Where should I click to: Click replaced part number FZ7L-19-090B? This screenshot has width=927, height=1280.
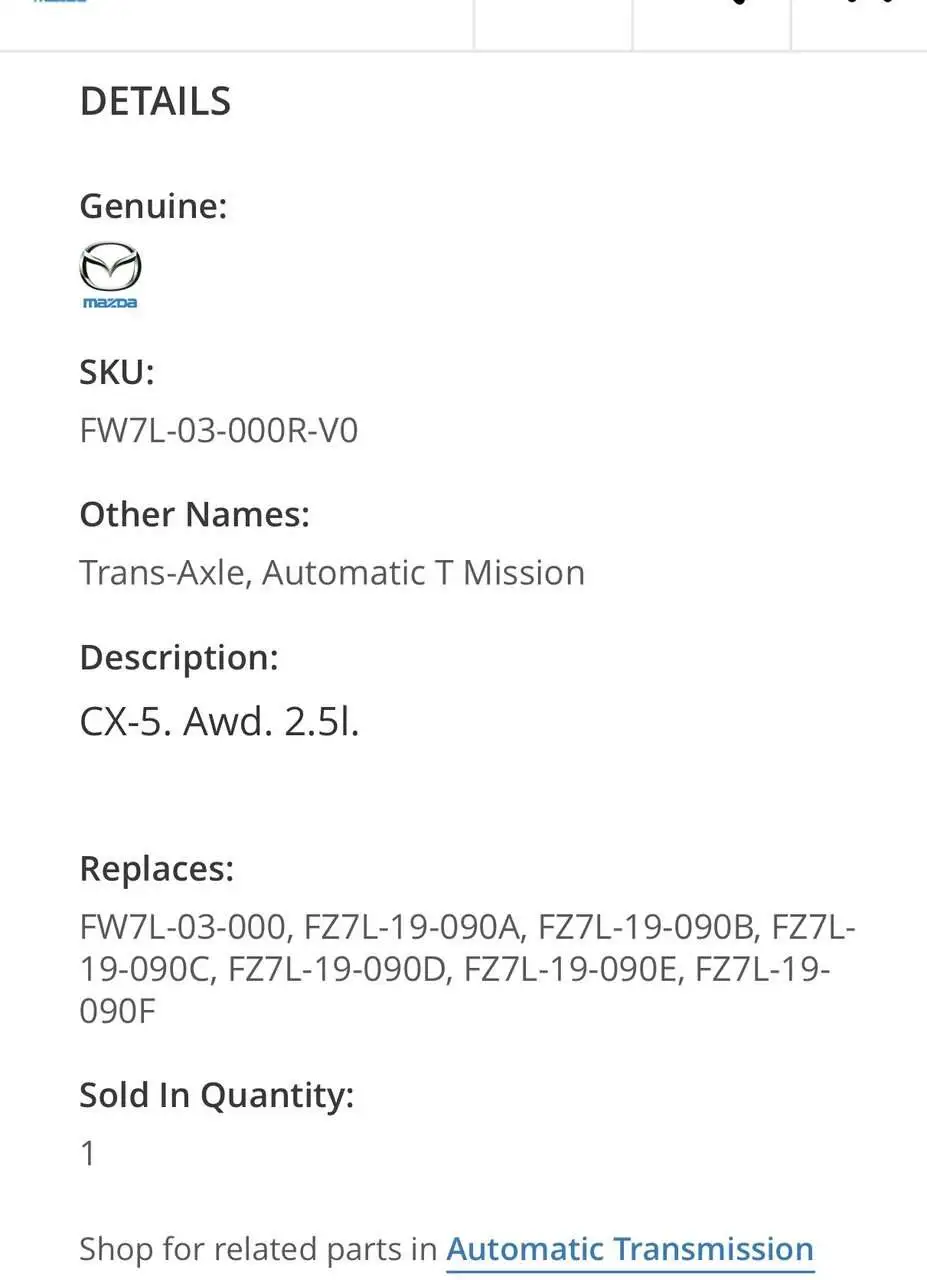[x=646, y=928]
